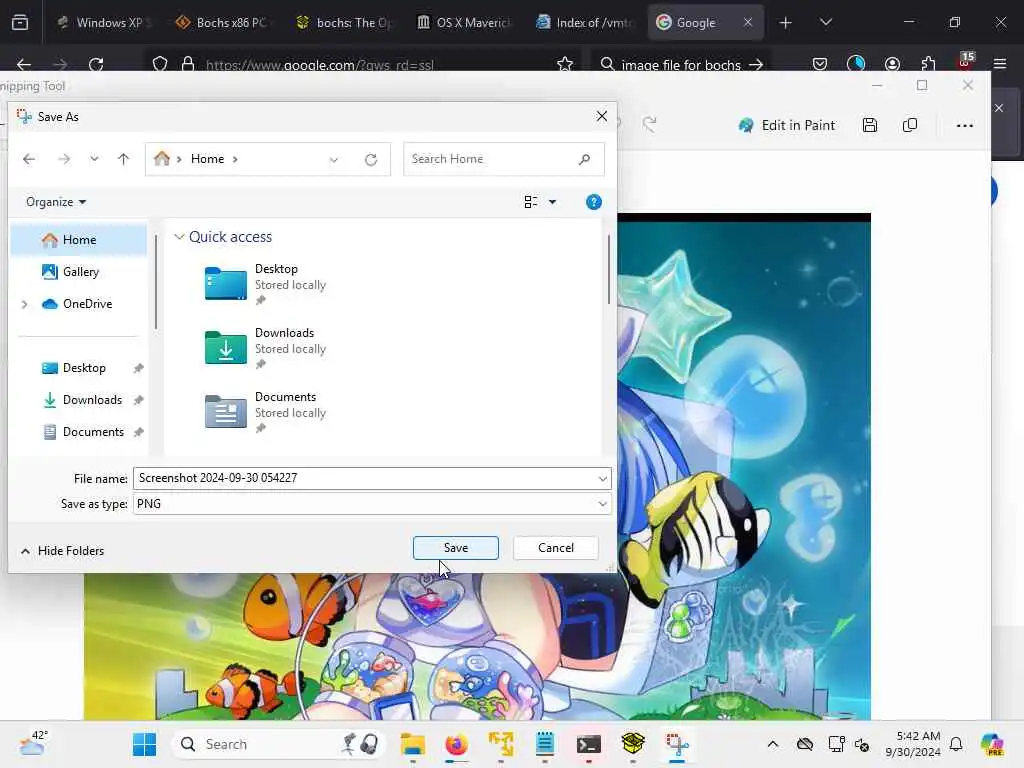
Task: Open the Pocket icon in Firefox toolbar
Action: (820, 64)
